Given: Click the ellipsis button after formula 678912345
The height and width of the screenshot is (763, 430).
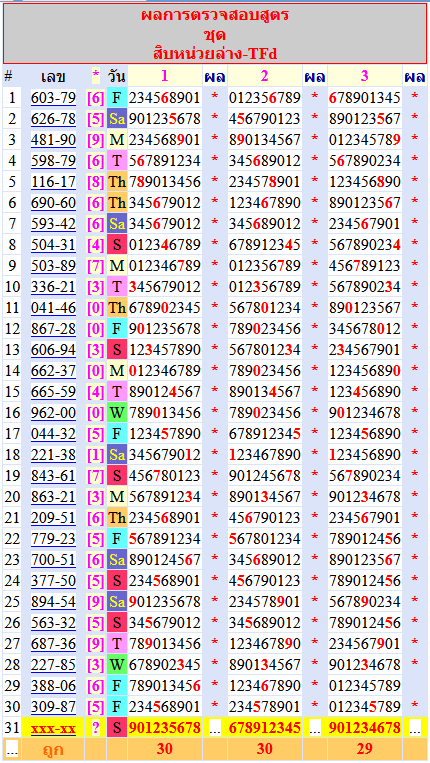Looking at the screenshot, I should [315, 728].
